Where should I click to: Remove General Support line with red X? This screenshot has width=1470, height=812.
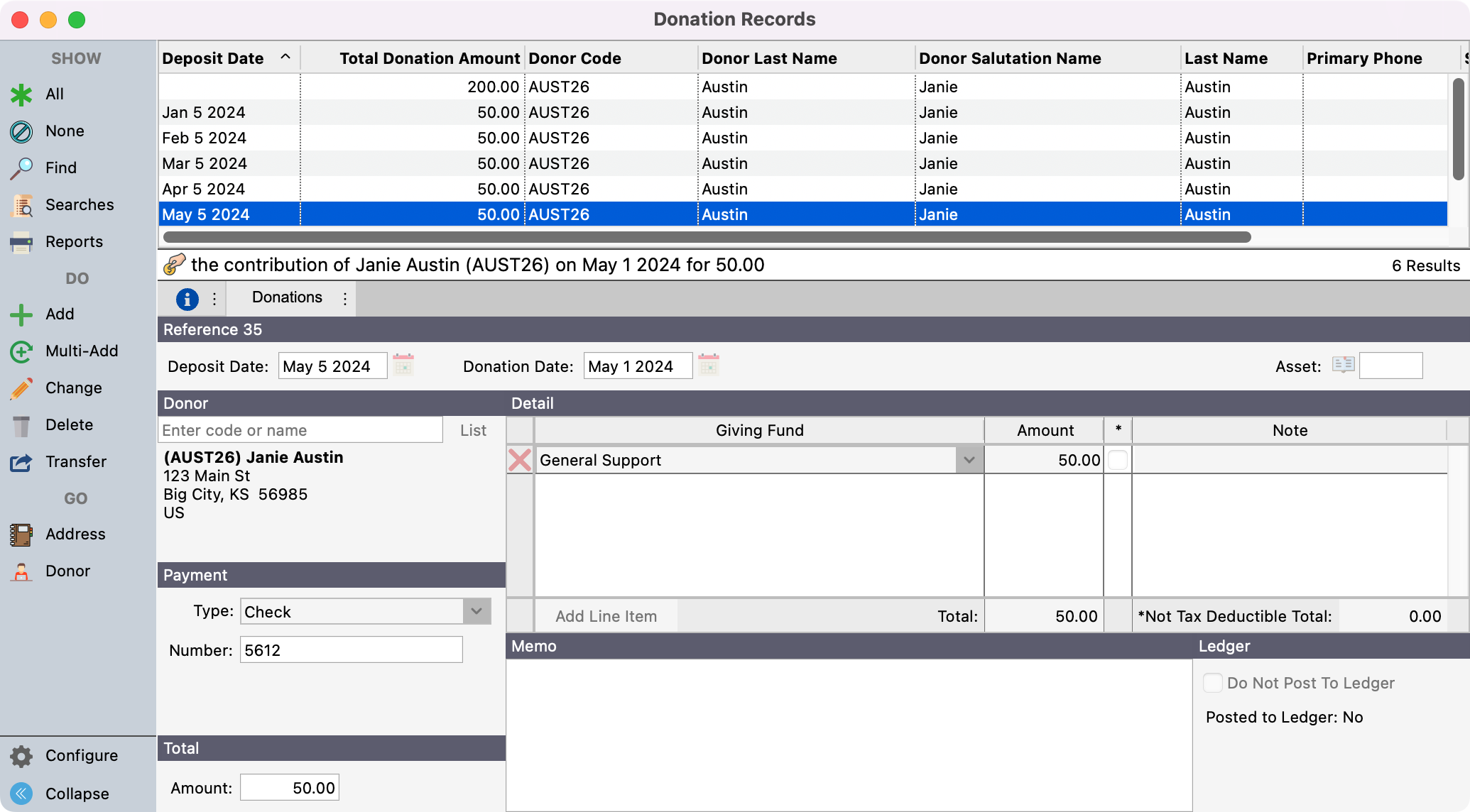(x=520, y=460)
